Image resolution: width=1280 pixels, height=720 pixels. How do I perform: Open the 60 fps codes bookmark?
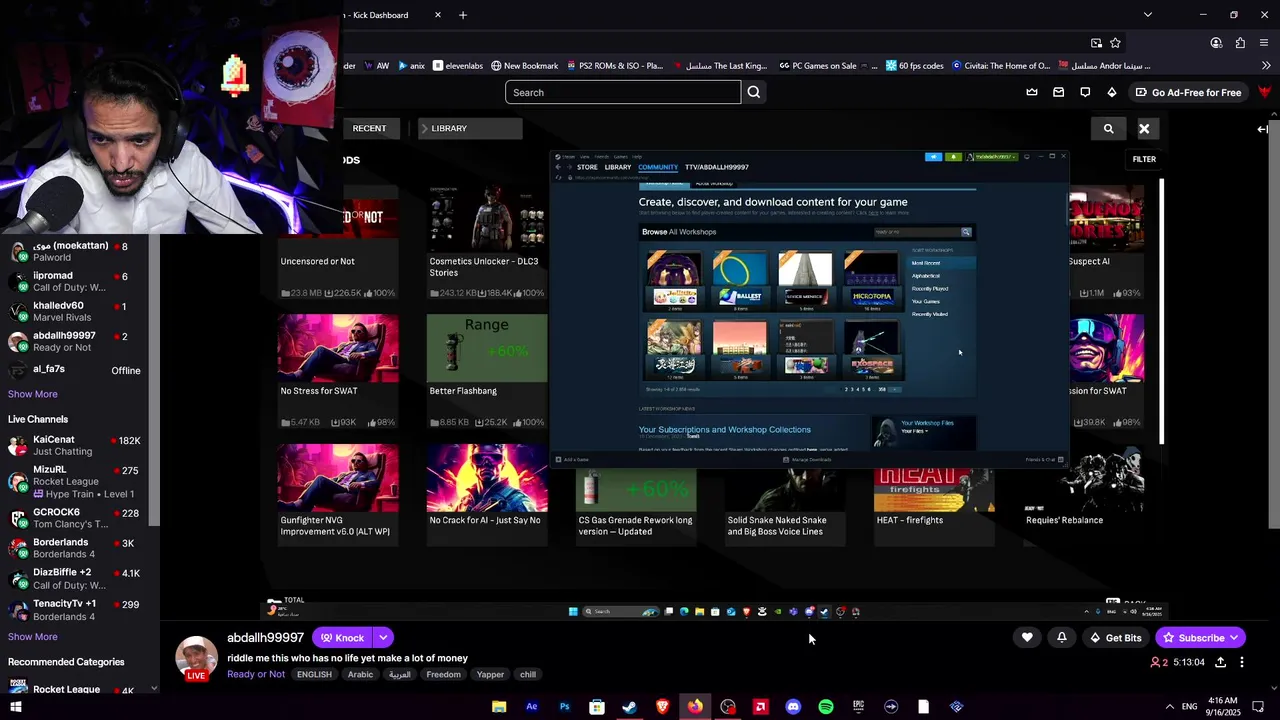[914, 66]
